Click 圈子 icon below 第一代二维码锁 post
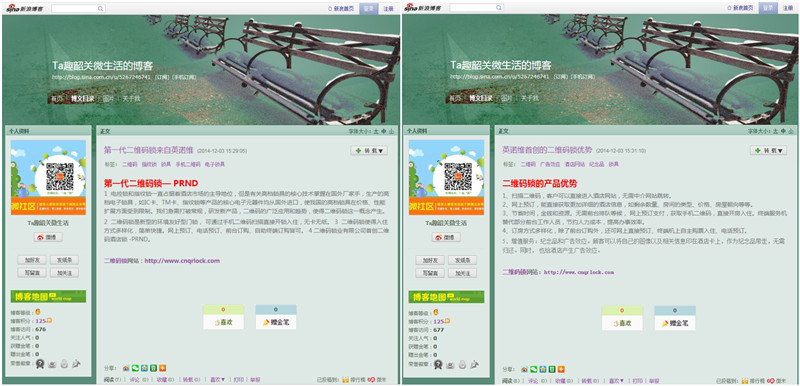The width and height of the screenshot is (800, 386). [371, 380]
